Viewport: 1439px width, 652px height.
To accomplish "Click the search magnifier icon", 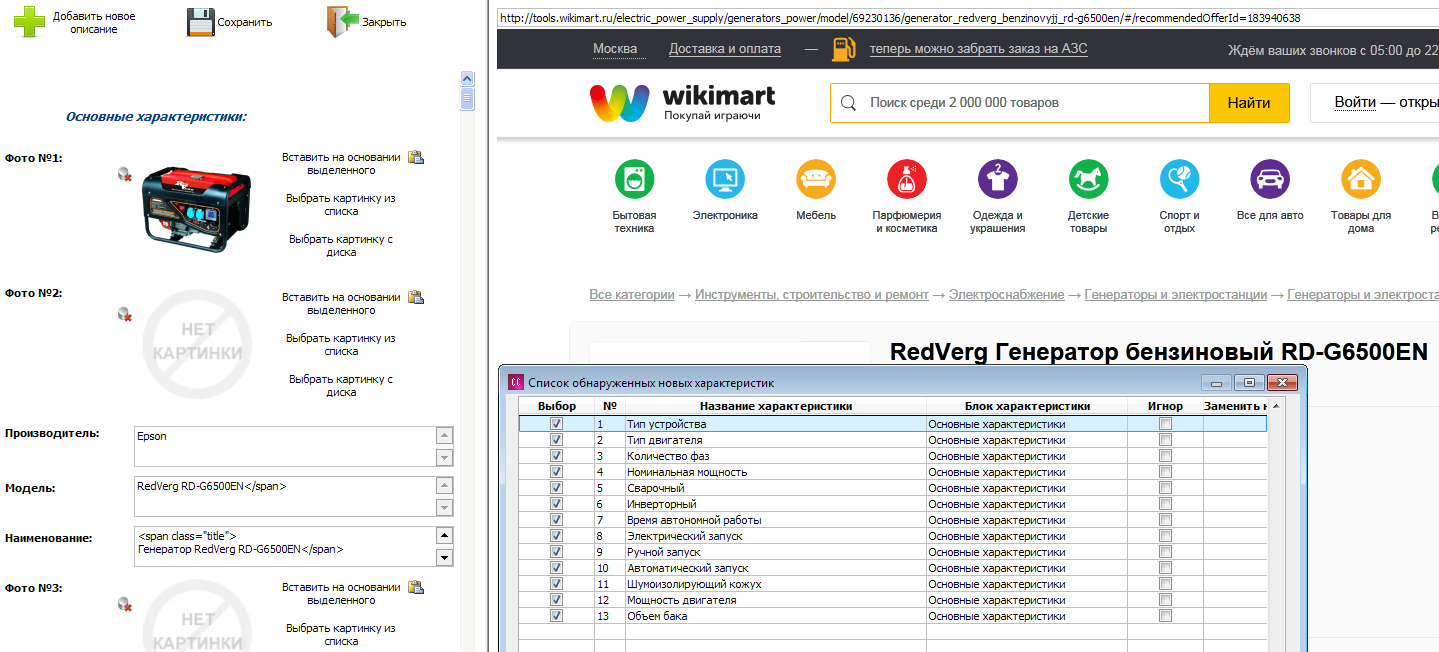I will (x=848, y=103).
